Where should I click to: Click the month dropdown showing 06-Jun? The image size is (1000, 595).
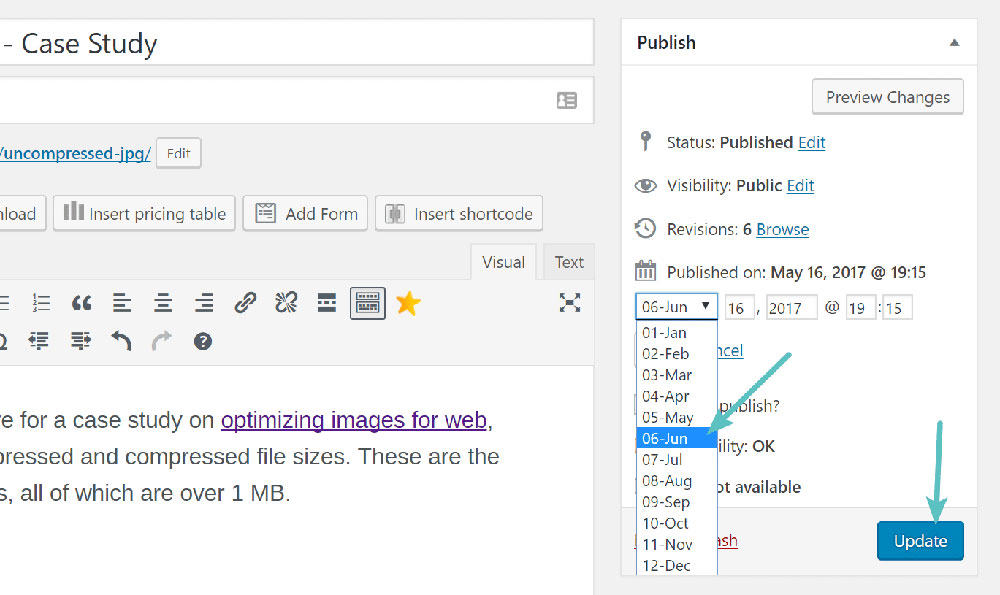click(676, 307)
